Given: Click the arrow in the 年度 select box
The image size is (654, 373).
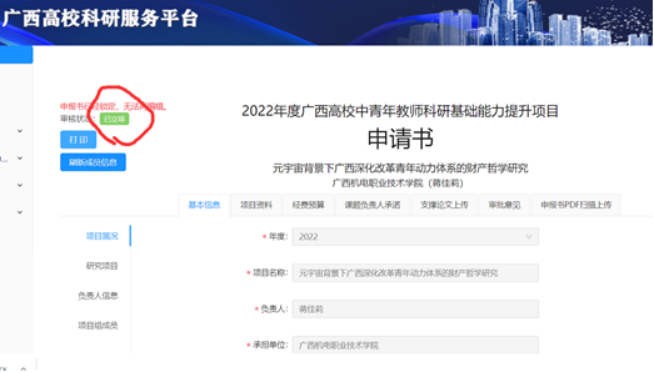Looking at the screenshot, I should (x=528, y=237).
